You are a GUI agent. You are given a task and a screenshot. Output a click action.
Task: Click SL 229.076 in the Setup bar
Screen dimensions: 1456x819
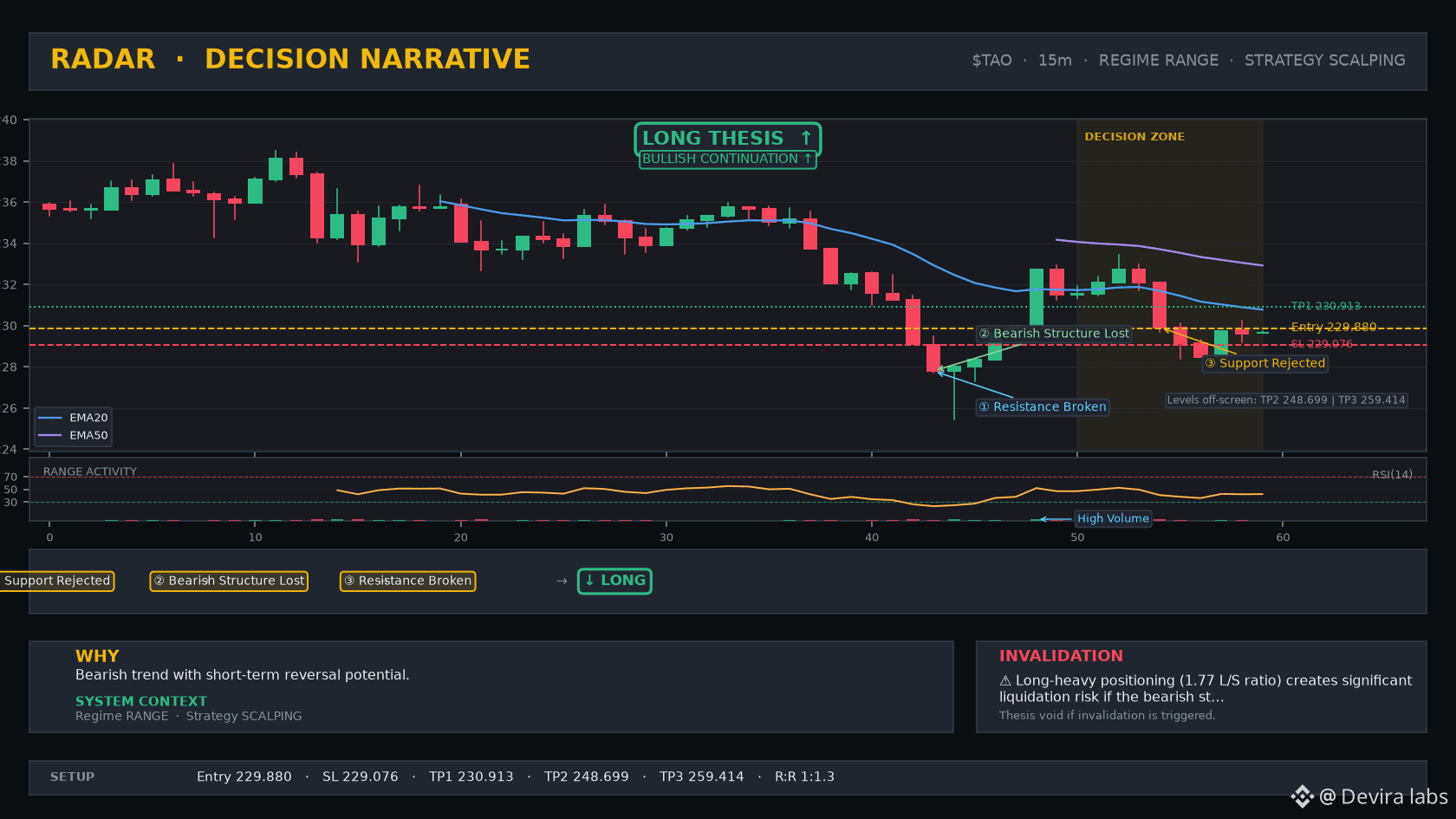[x=360, y=777]
